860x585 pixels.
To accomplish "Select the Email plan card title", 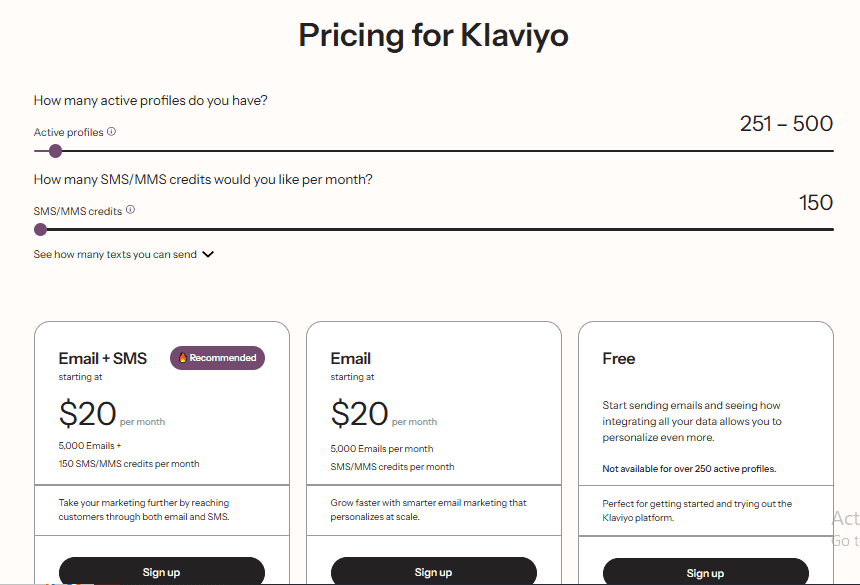I will pos(350,358).
